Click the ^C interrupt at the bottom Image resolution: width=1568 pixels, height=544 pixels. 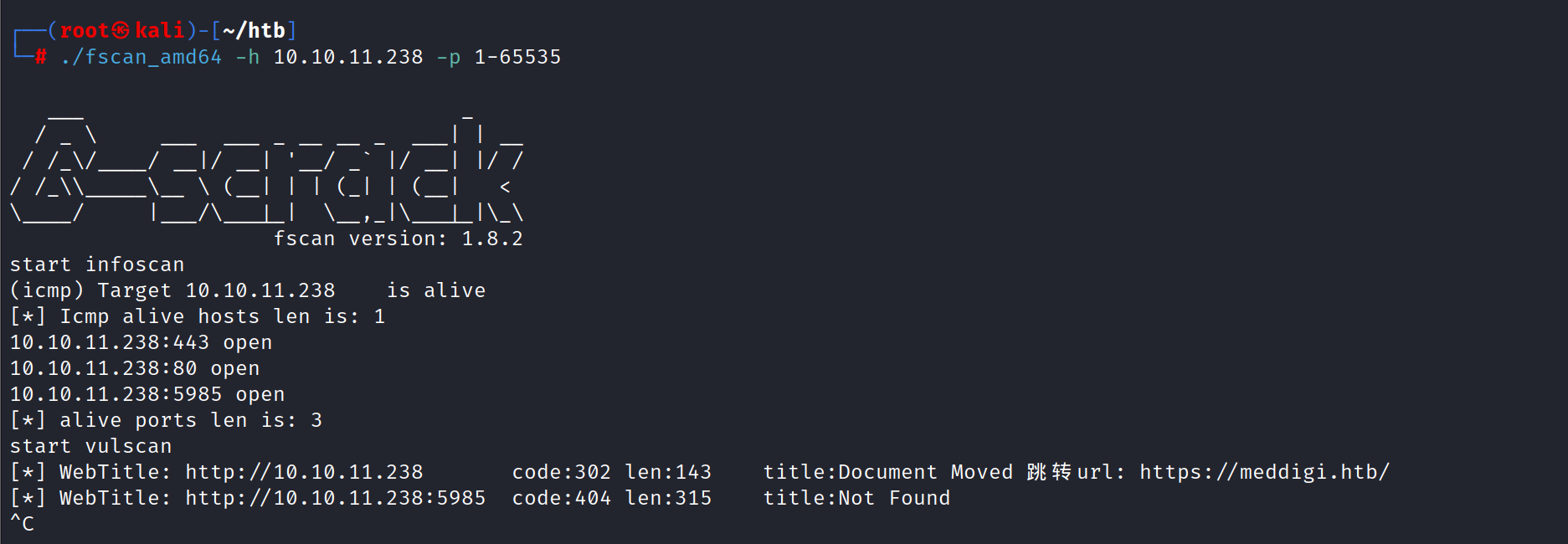[x=22, y=524]
